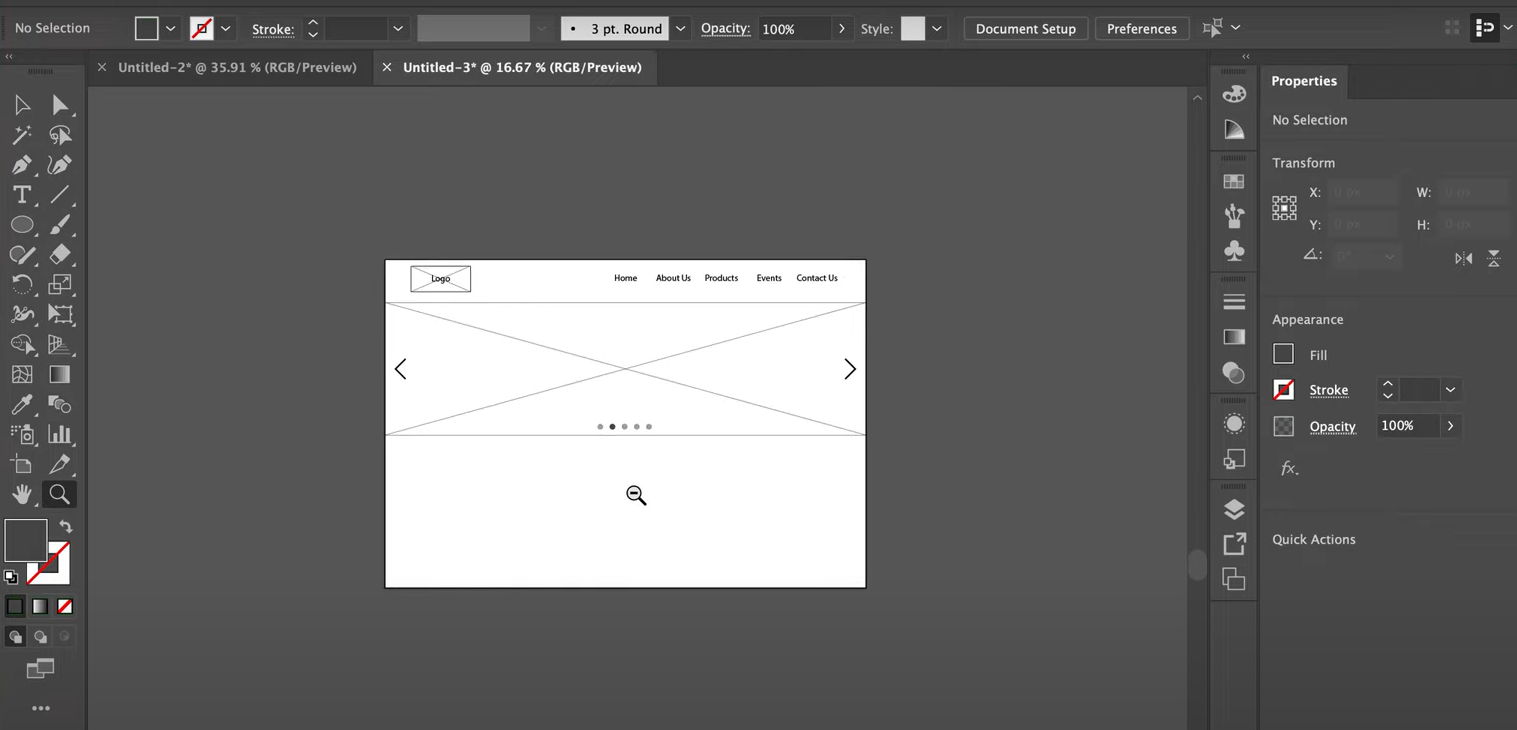Select the Pen tool
This screenshot has height=730, width=1517.
tap(22, 164)
